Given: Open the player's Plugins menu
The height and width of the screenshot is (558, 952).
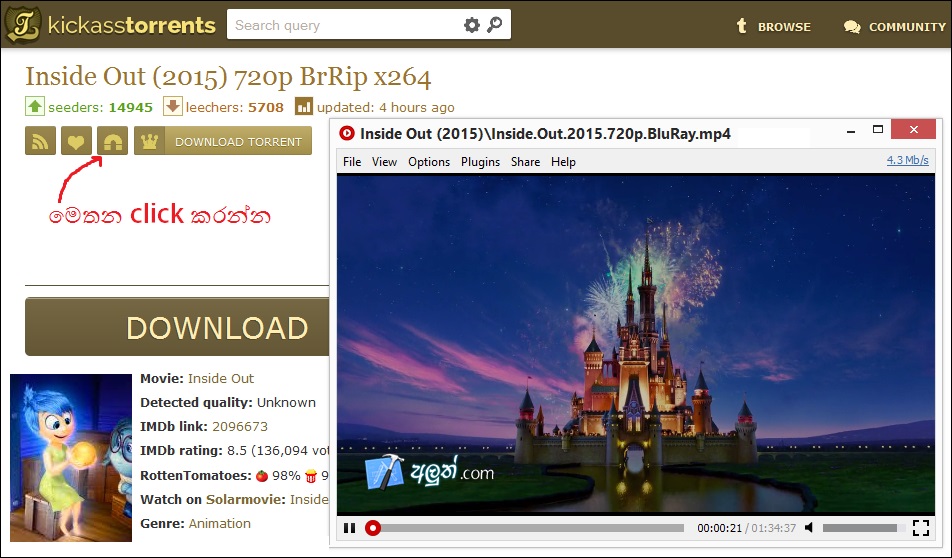Looking at the screenshot, I should [x=480, y=162].
